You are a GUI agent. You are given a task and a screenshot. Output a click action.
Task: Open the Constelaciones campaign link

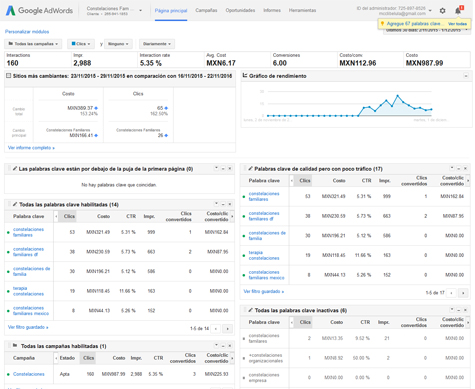pyautogui.click(x=29, y=374)
